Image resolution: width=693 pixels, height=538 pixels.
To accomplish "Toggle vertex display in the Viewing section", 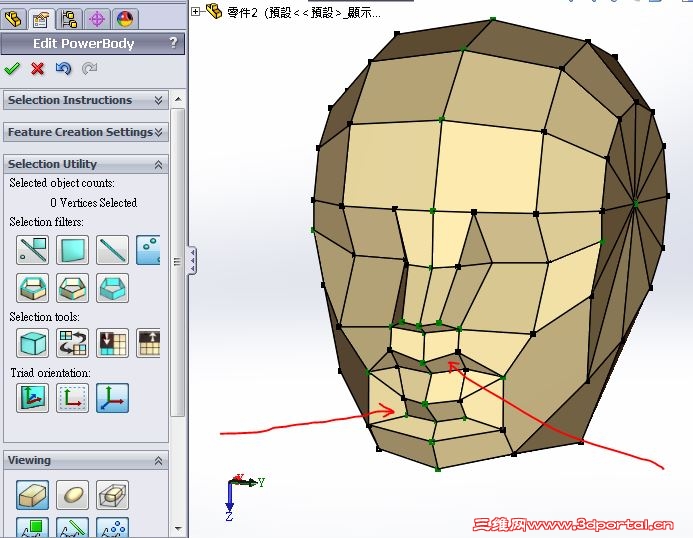I will (112, 527).
